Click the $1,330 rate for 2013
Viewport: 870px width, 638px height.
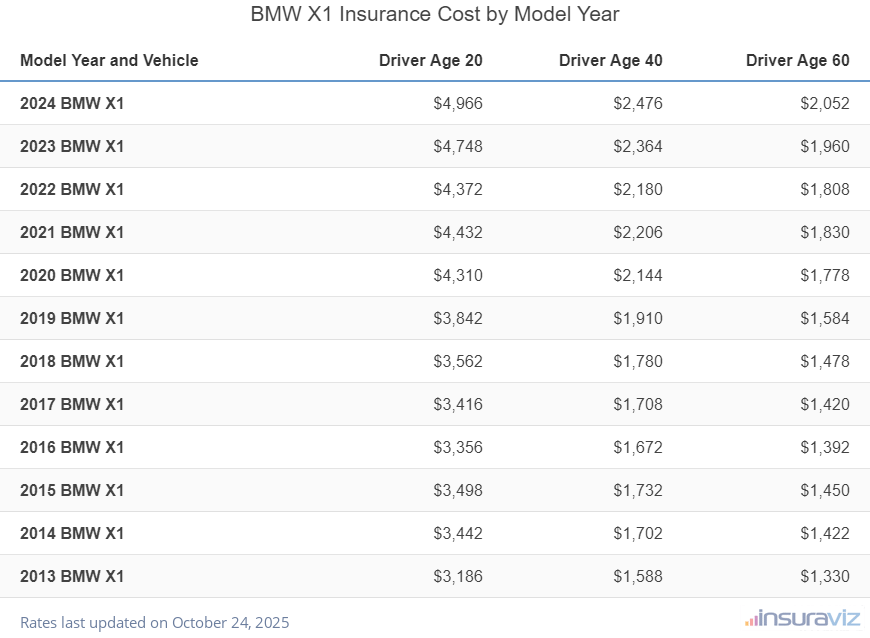[x=825, y=576]
